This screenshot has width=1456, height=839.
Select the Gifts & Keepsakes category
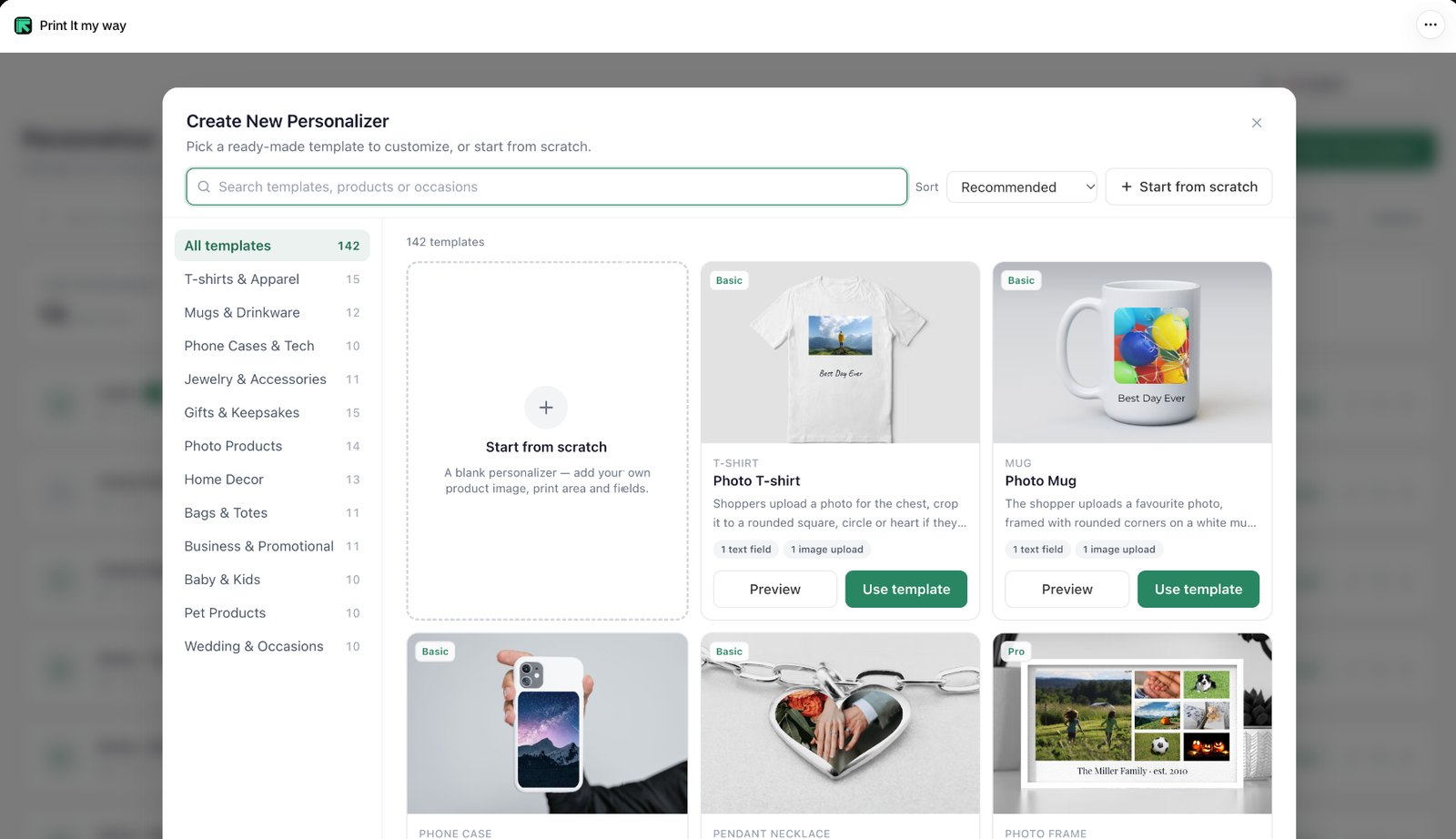pyautogui.click(x=272, y=412)
